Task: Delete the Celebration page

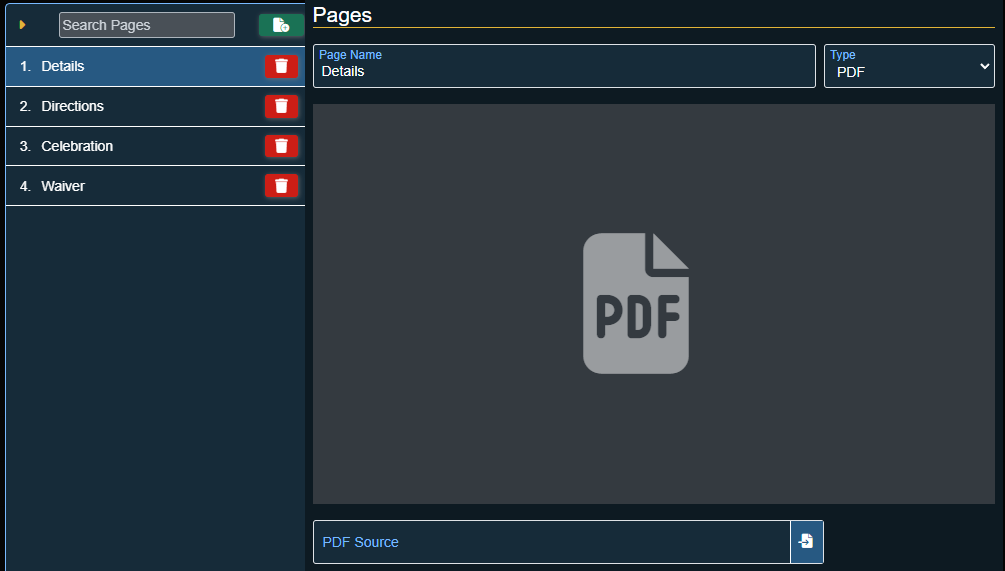Action: tap(281, 146)
